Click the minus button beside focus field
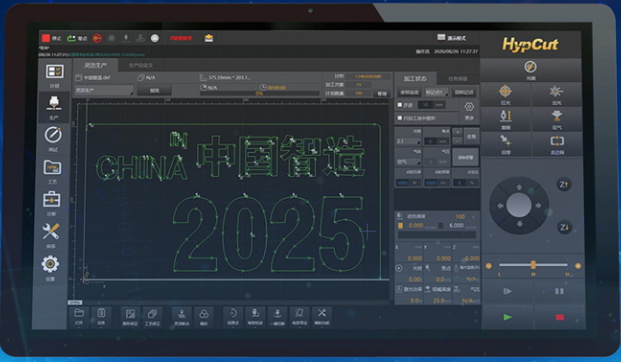 click(x=457, y=141)
